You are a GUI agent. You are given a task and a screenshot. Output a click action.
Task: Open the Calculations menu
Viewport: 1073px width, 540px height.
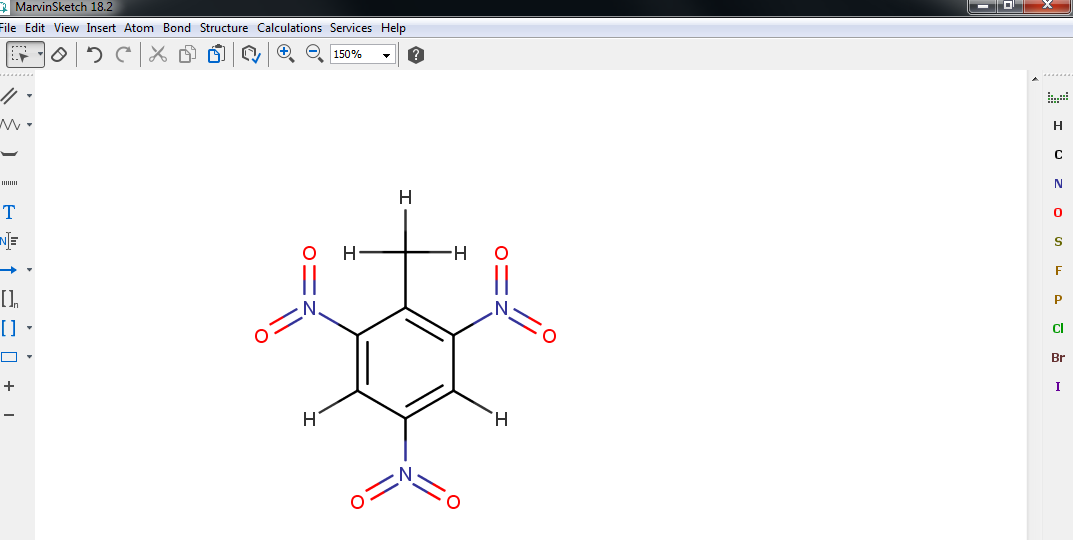[x=289, y=28]
